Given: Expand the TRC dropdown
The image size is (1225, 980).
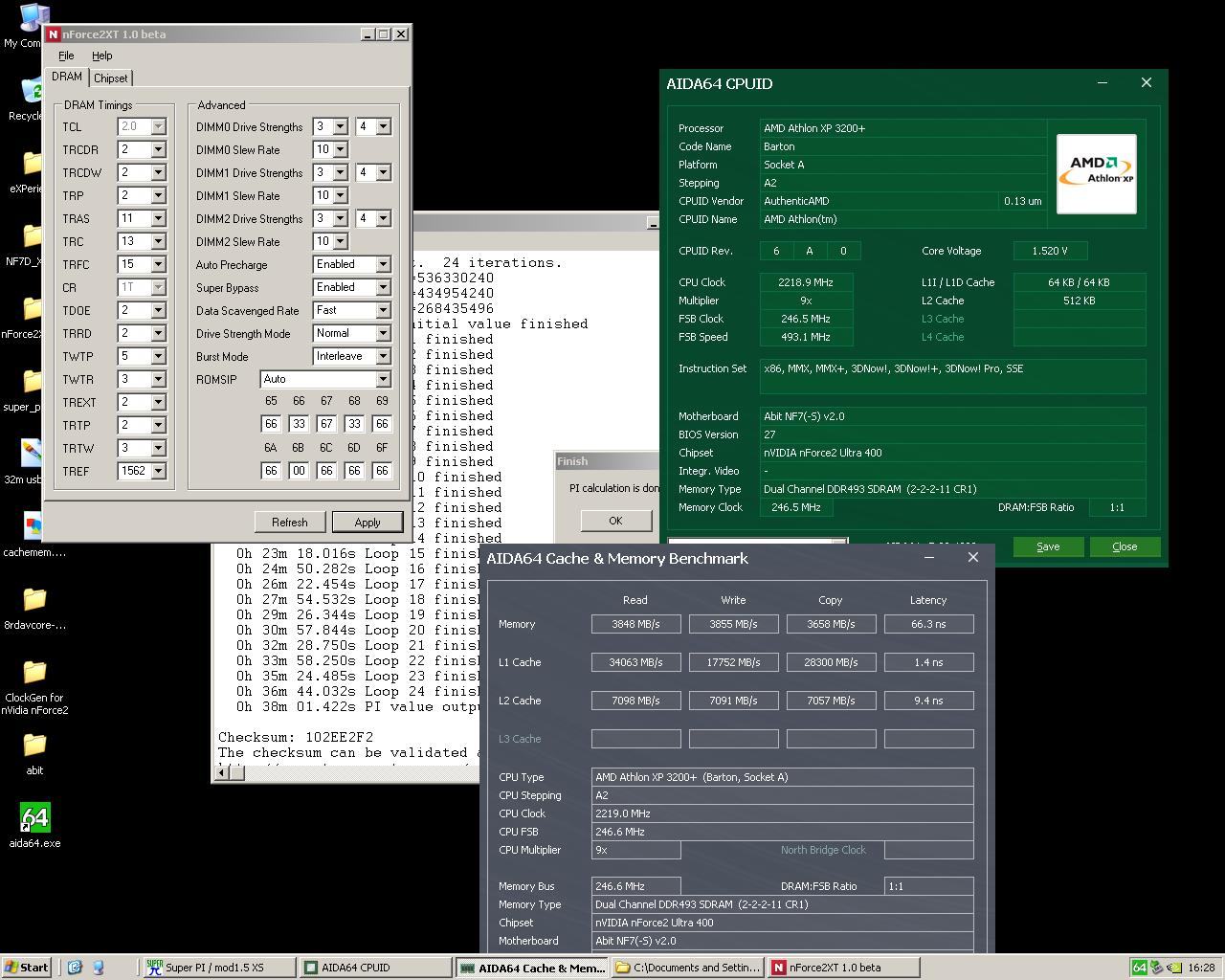Looking at the screenshot, I should pos(158,241).
